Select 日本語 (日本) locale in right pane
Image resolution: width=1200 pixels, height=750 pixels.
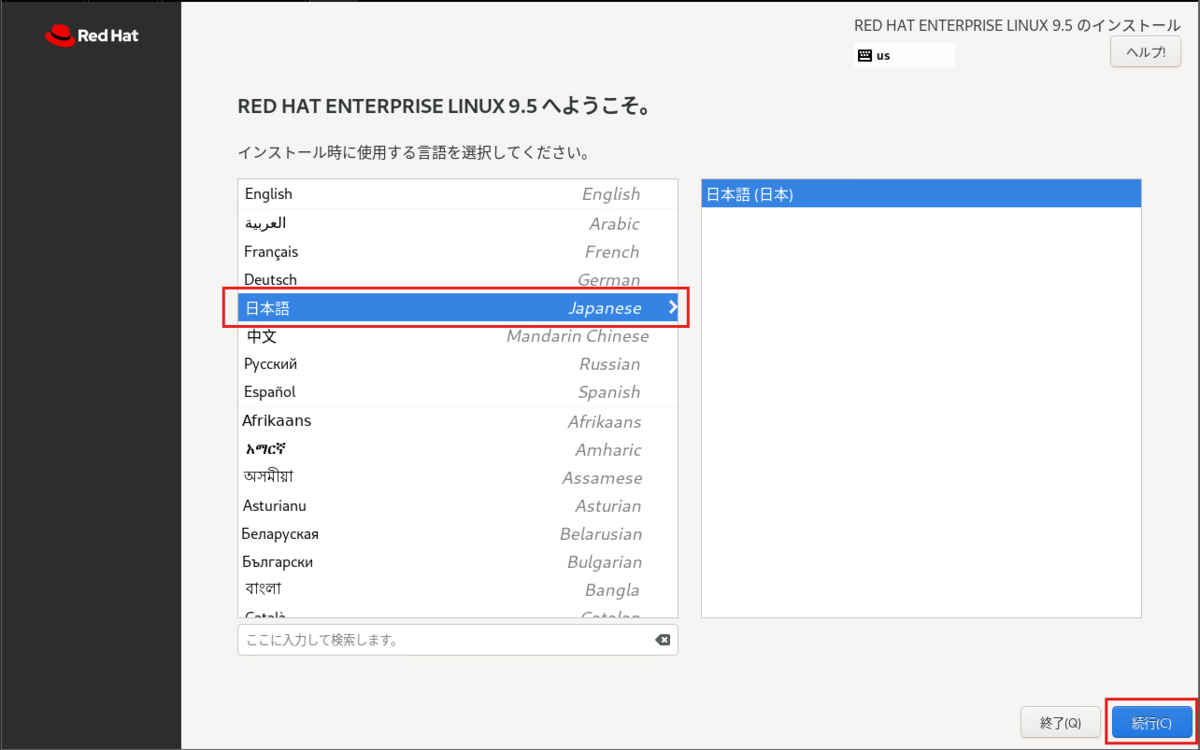pyautogui.click(x=921, y=194)
